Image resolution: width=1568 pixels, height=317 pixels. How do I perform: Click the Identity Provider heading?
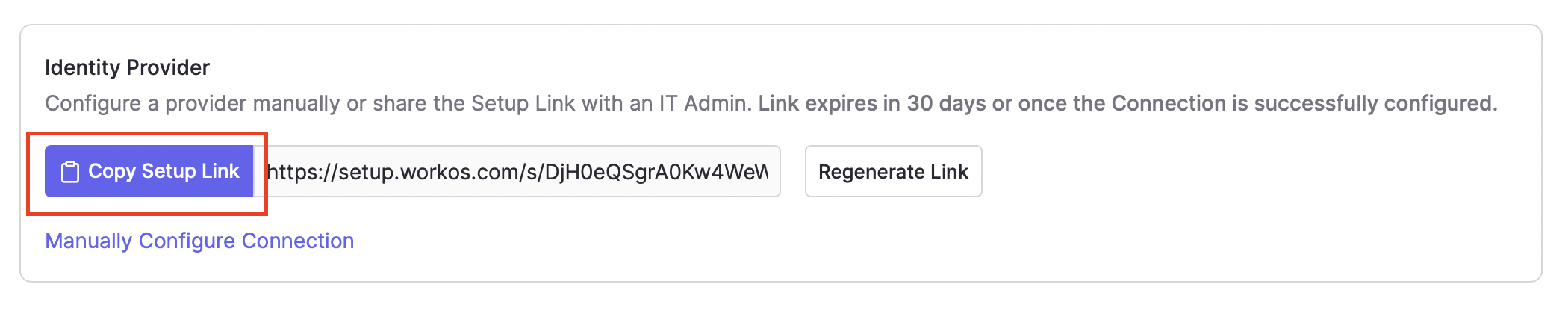(x=127, y=67)
